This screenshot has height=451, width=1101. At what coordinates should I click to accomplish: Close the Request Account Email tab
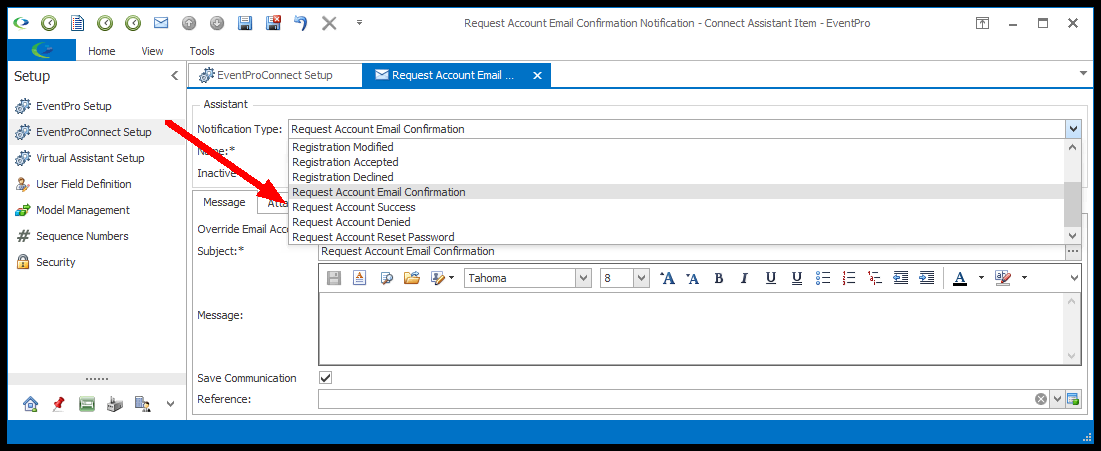(538, 75)
